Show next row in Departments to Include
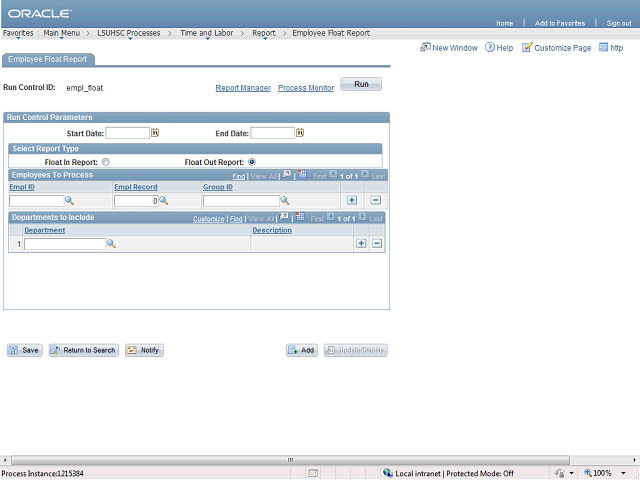Viewport: 640px width, 480px height. 362,217
